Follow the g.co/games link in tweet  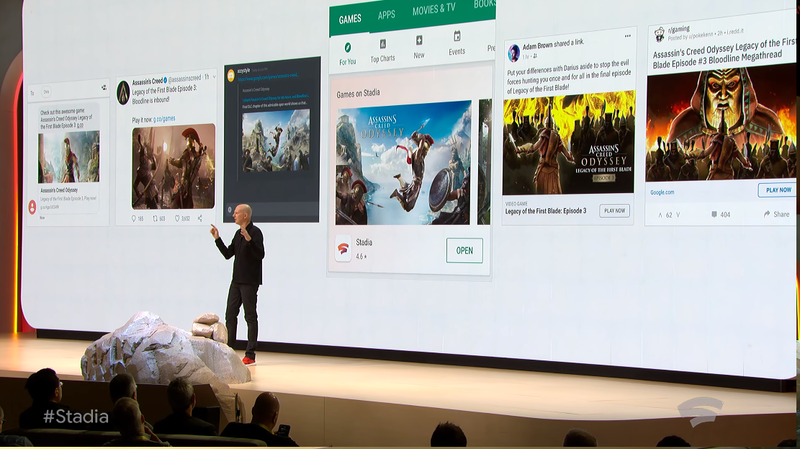click(x=164, y=119)
